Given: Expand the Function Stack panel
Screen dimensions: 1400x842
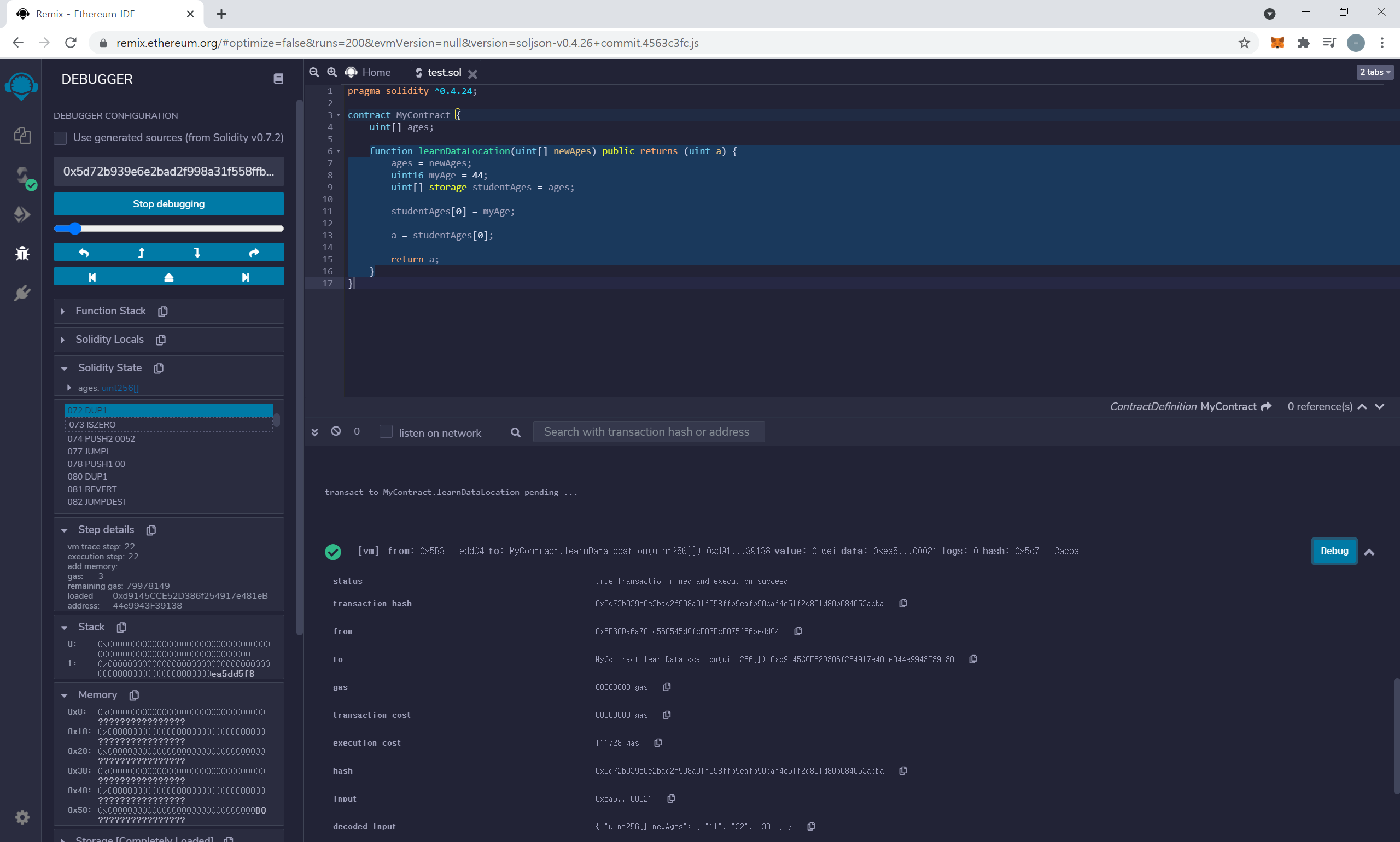Looking at the screenshot, I should [62, 312].
